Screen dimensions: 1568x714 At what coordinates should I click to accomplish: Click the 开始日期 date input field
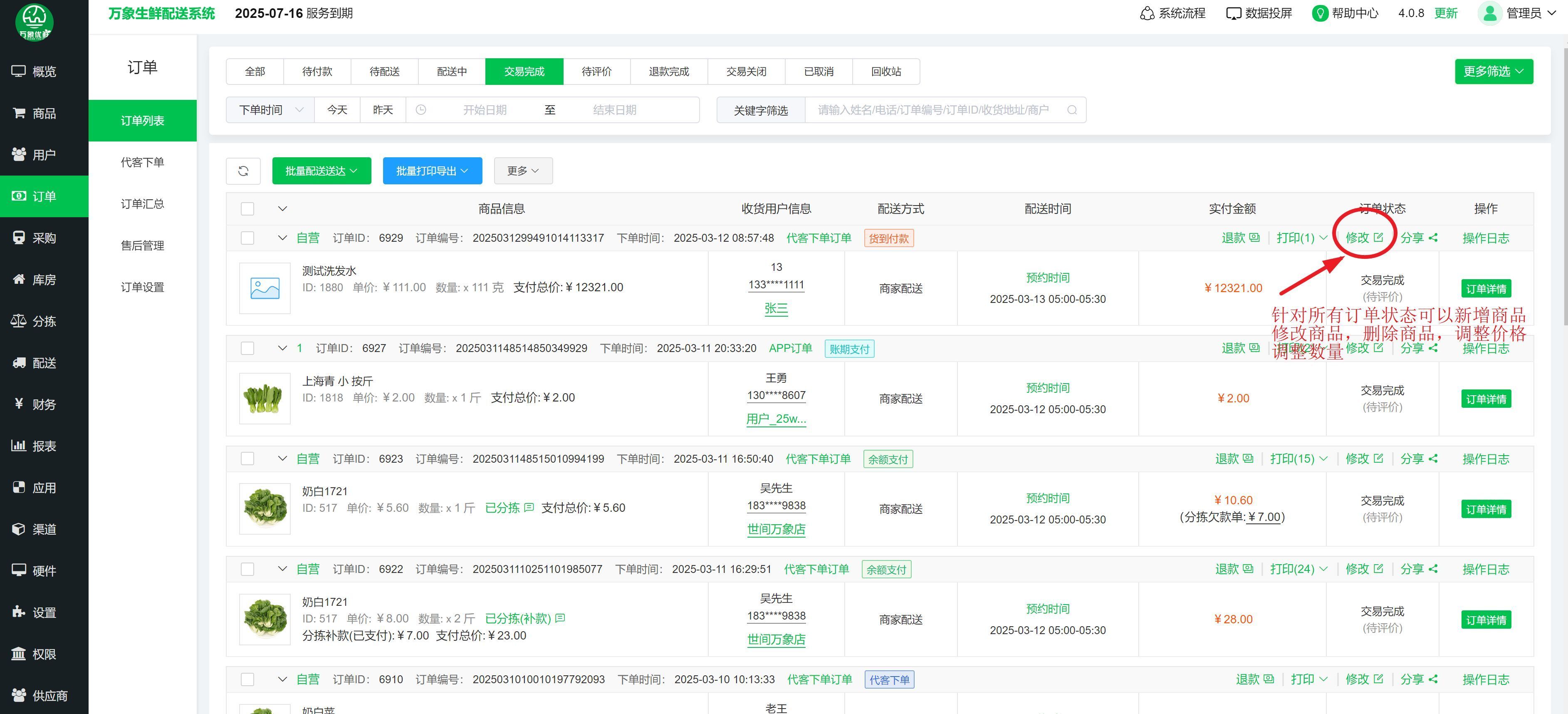coord(485,110)
